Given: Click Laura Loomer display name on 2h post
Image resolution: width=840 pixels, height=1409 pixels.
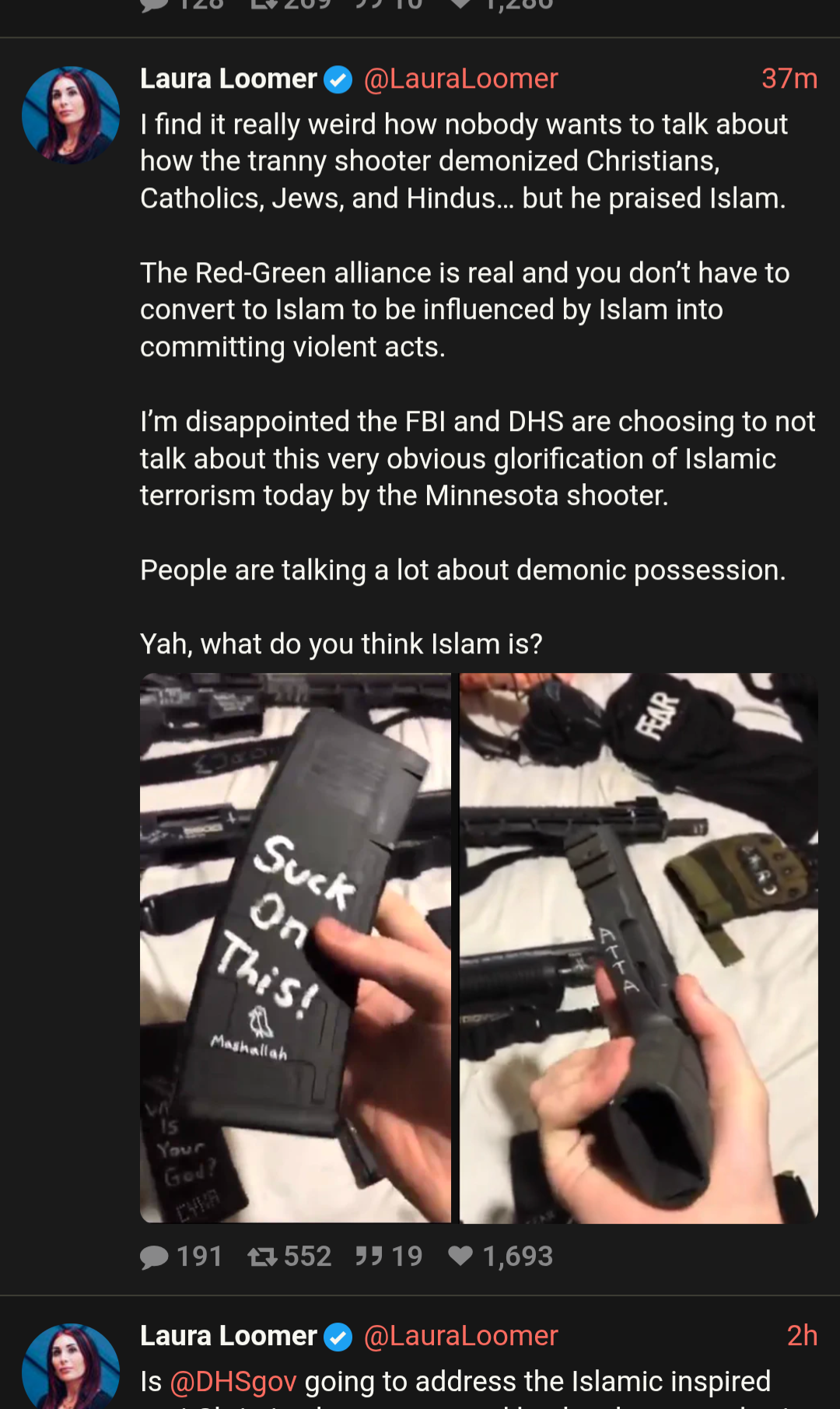Looking at the screenshot, I should [x=229, y=1336].
